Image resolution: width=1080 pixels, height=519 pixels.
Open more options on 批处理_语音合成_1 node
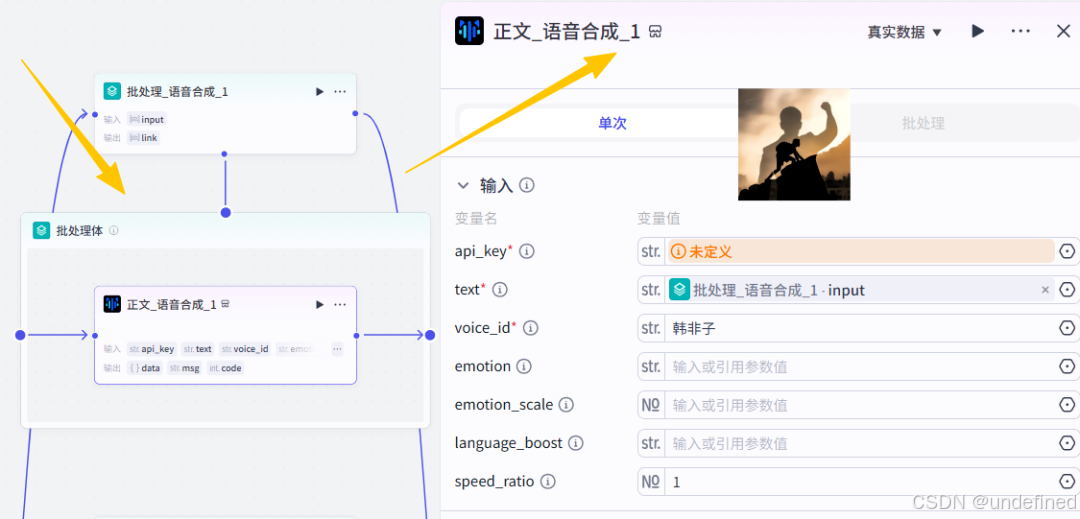point(340,92)
